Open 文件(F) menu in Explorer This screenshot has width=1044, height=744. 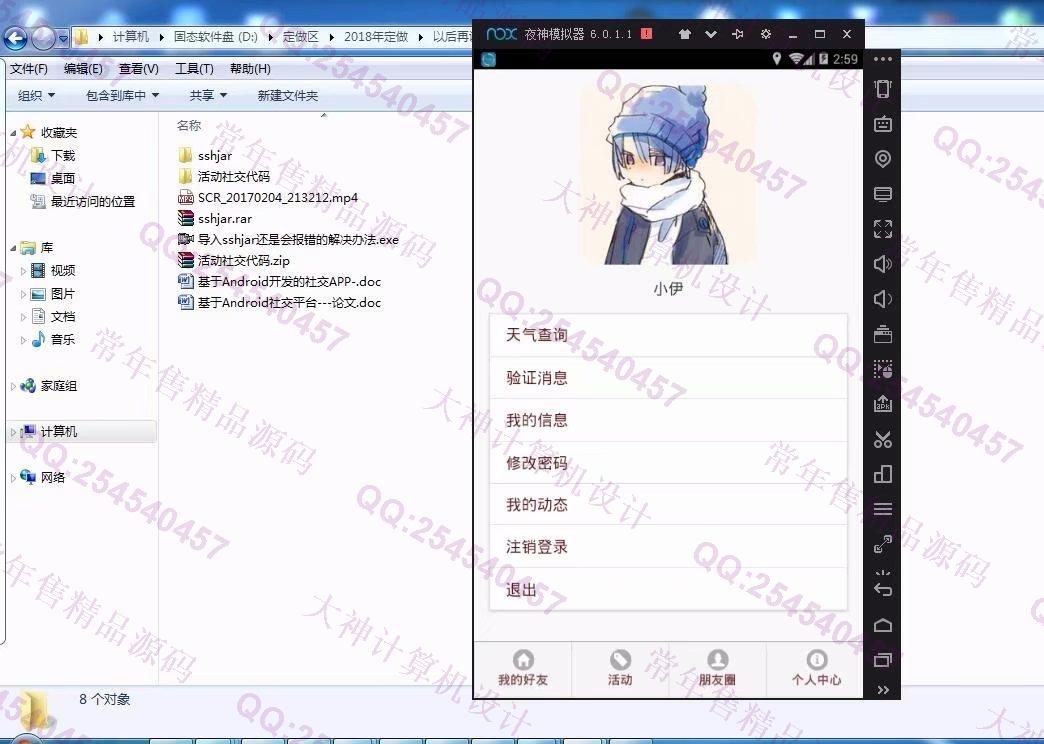(29, 69)
